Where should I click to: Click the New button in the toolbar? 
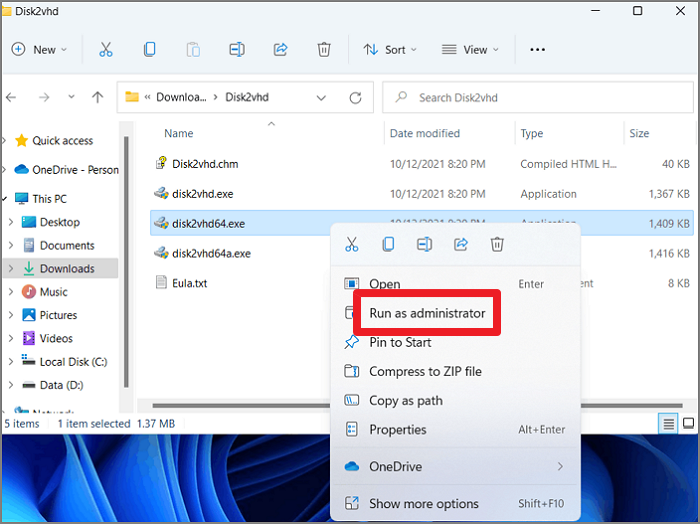[x=38, y=49]
